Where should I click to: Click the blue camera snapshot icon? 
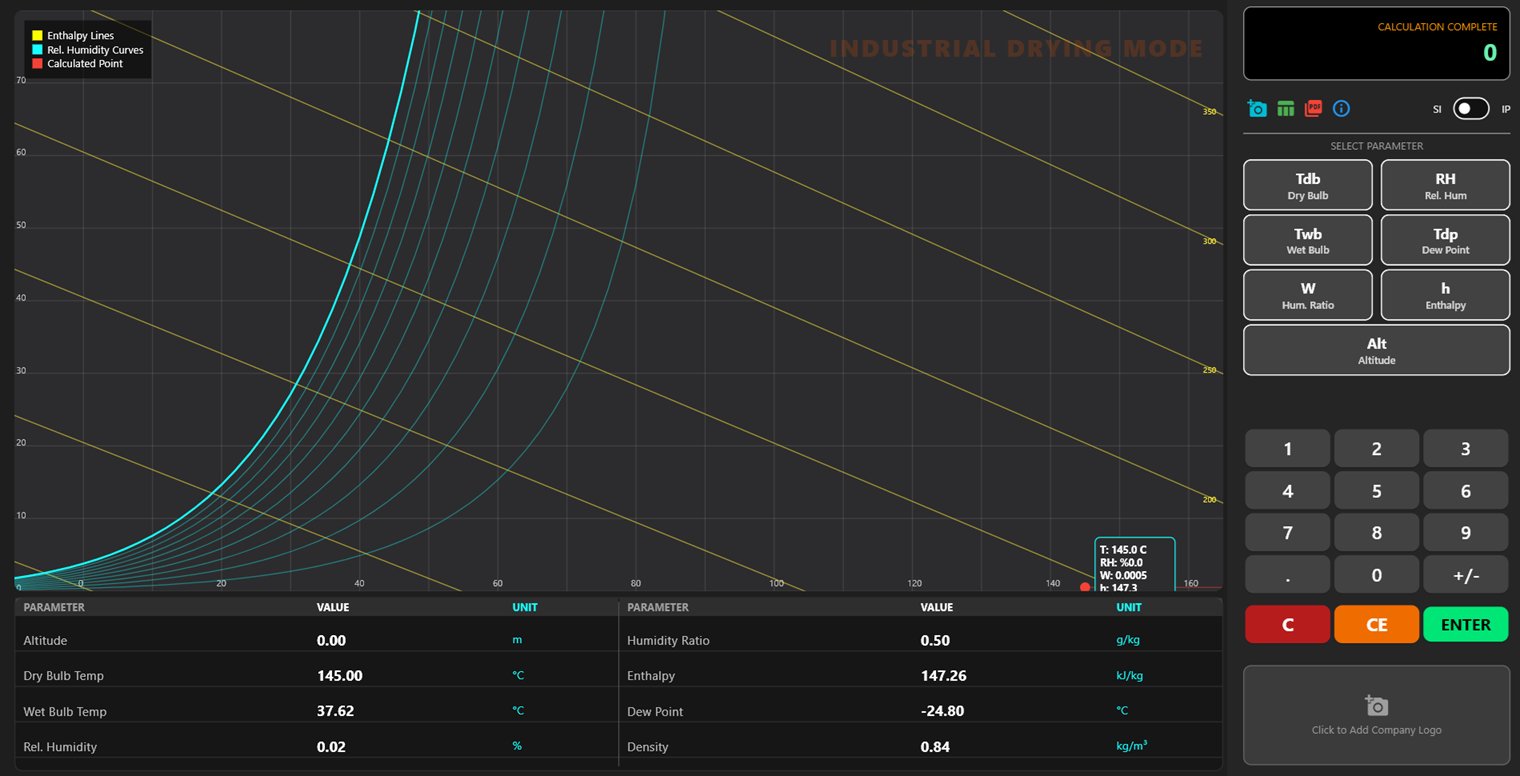pos(1257,109)
